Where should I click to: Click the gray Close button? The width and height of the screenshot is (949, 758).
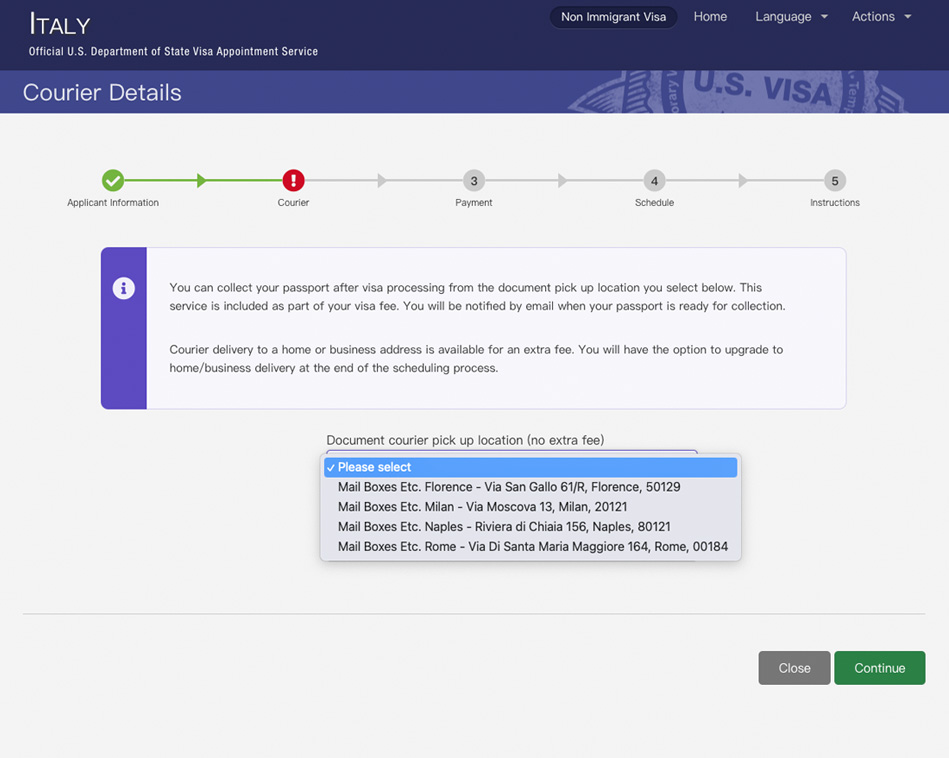click(x=794, y=668)
